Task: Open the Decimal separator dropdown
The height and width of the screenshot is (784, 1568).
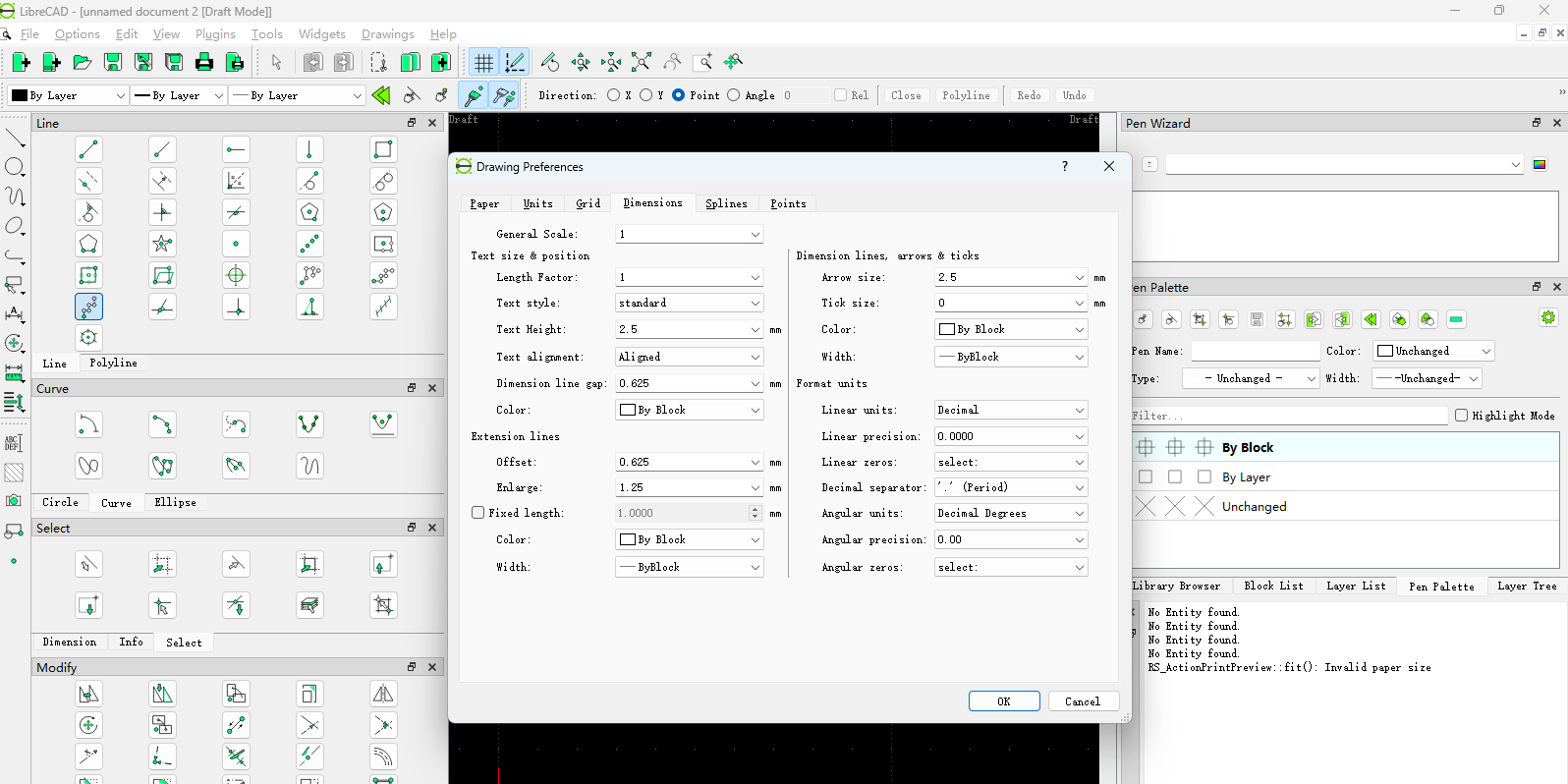Action: tap(1010, 487)
